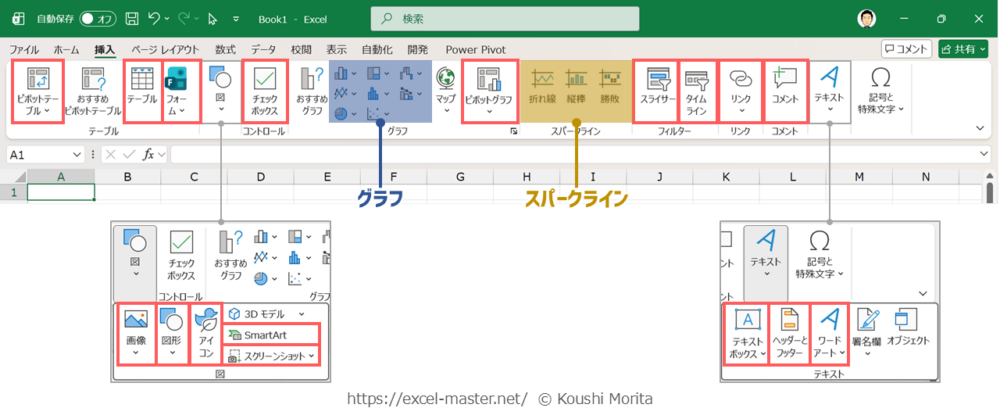Switch to the 数式 tab
This screenshot has height=408, width=1000.
[225, 49]
